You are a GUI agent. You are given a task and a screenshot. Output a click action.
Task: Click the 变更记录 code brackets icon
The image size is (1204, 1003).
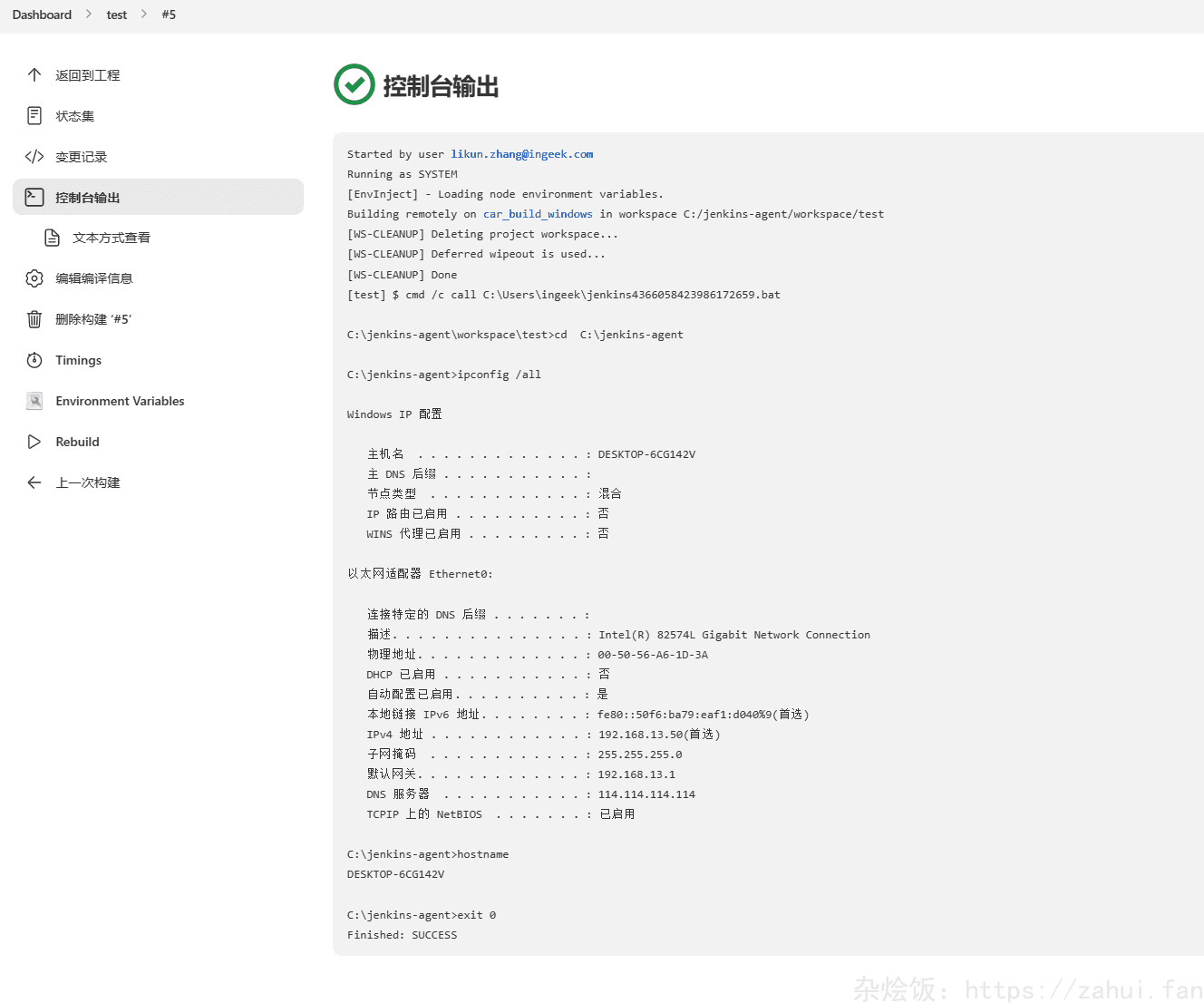point(34,157)
